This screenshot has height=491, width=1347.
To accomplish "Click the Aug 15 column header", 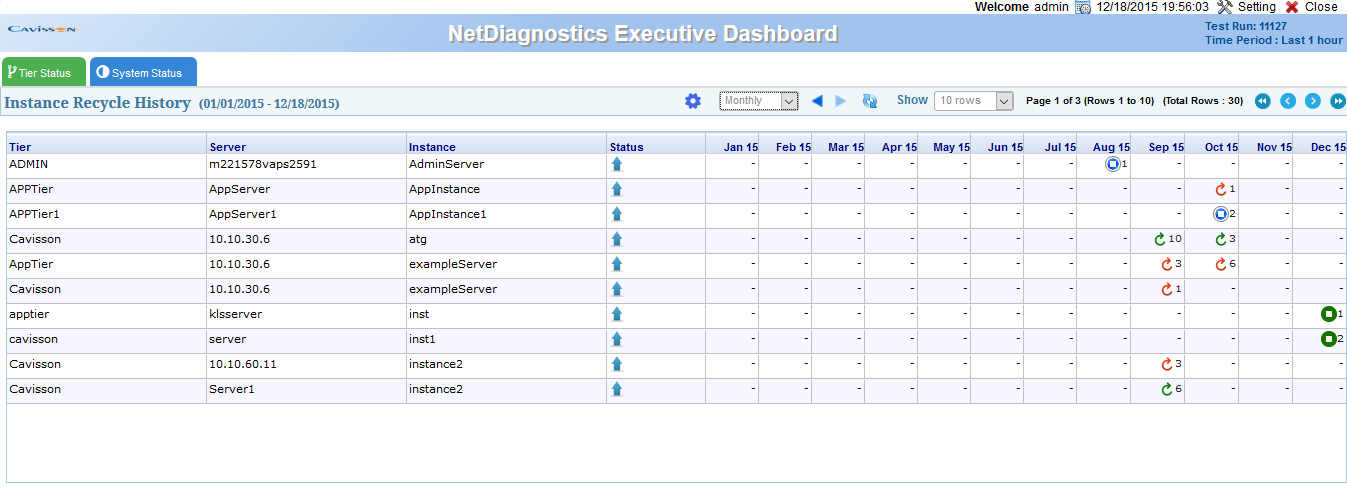I will coord(1111,147).
